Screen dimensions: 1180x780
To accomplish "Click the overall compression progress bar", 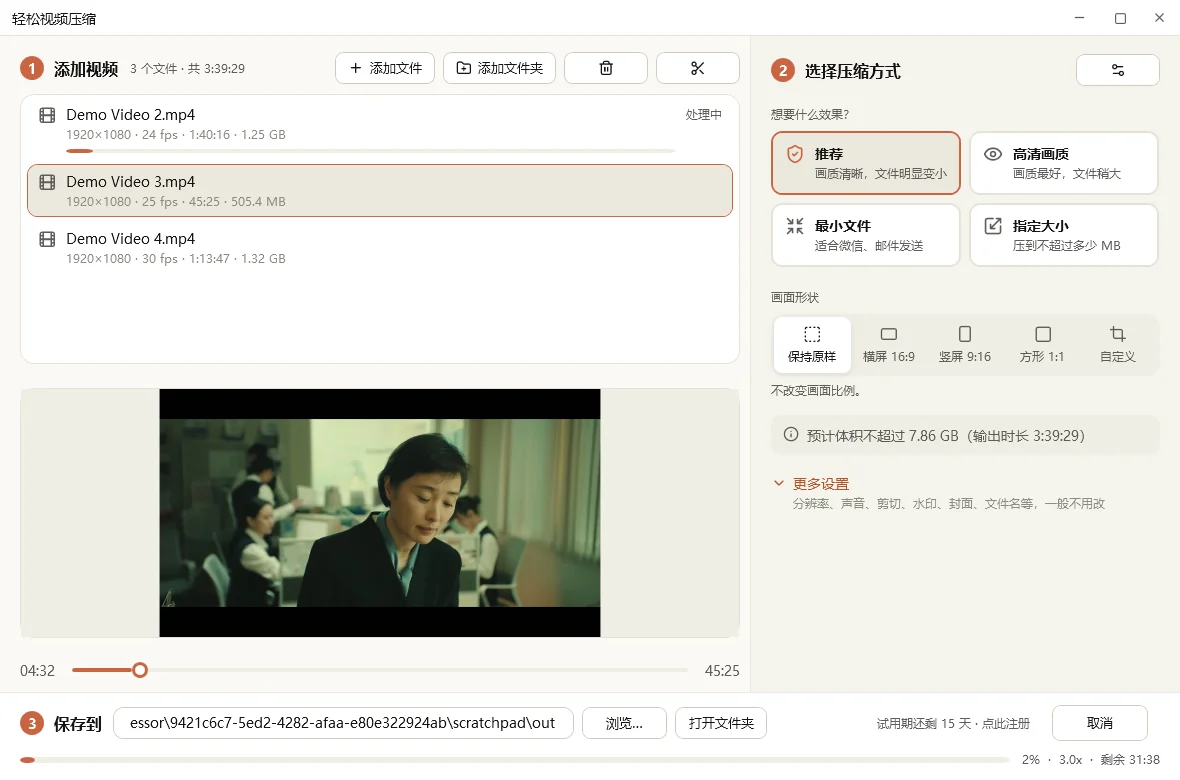I will (x=514, y=760).
